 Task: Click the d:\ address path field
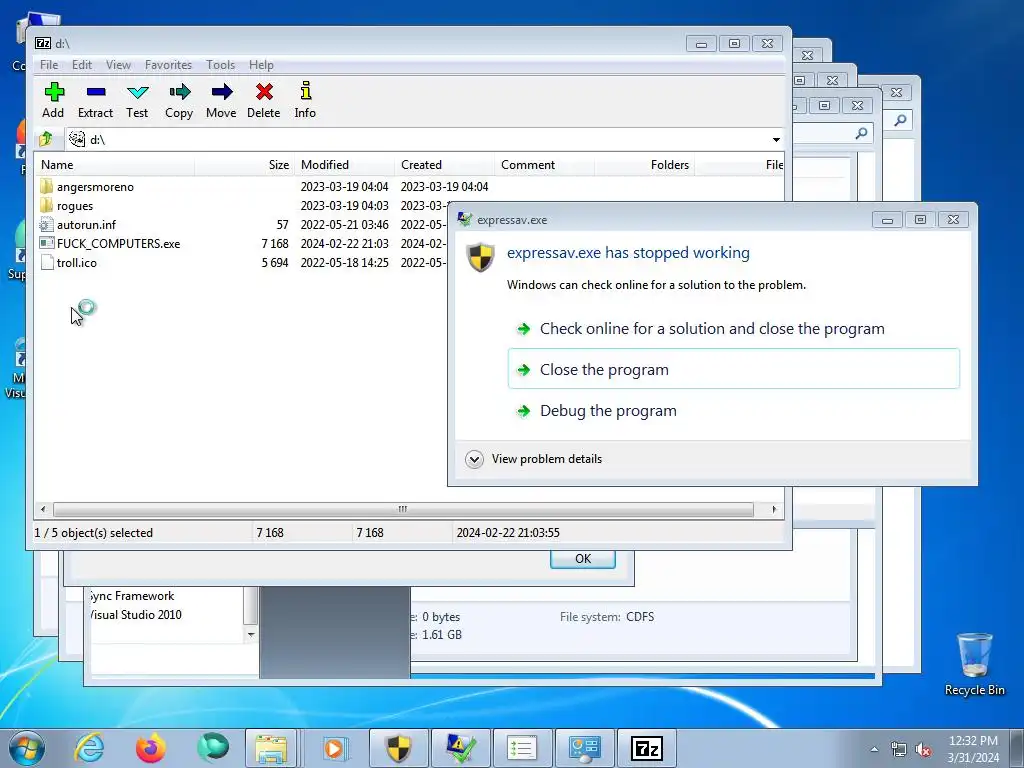418,140
